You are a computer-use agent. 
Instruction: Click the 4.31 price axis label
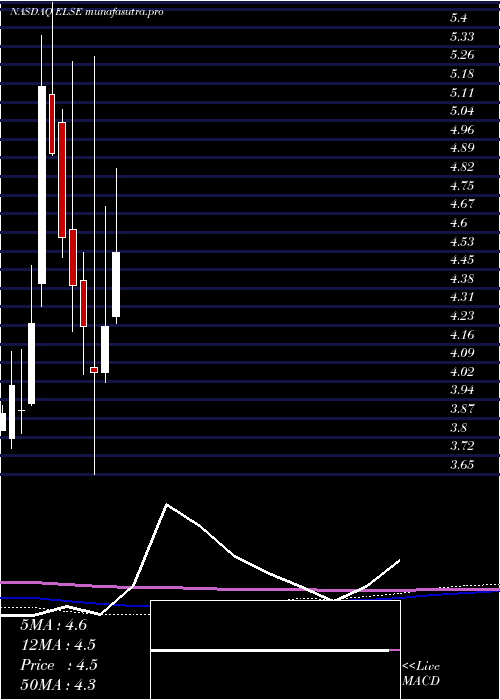click(462, 297)
